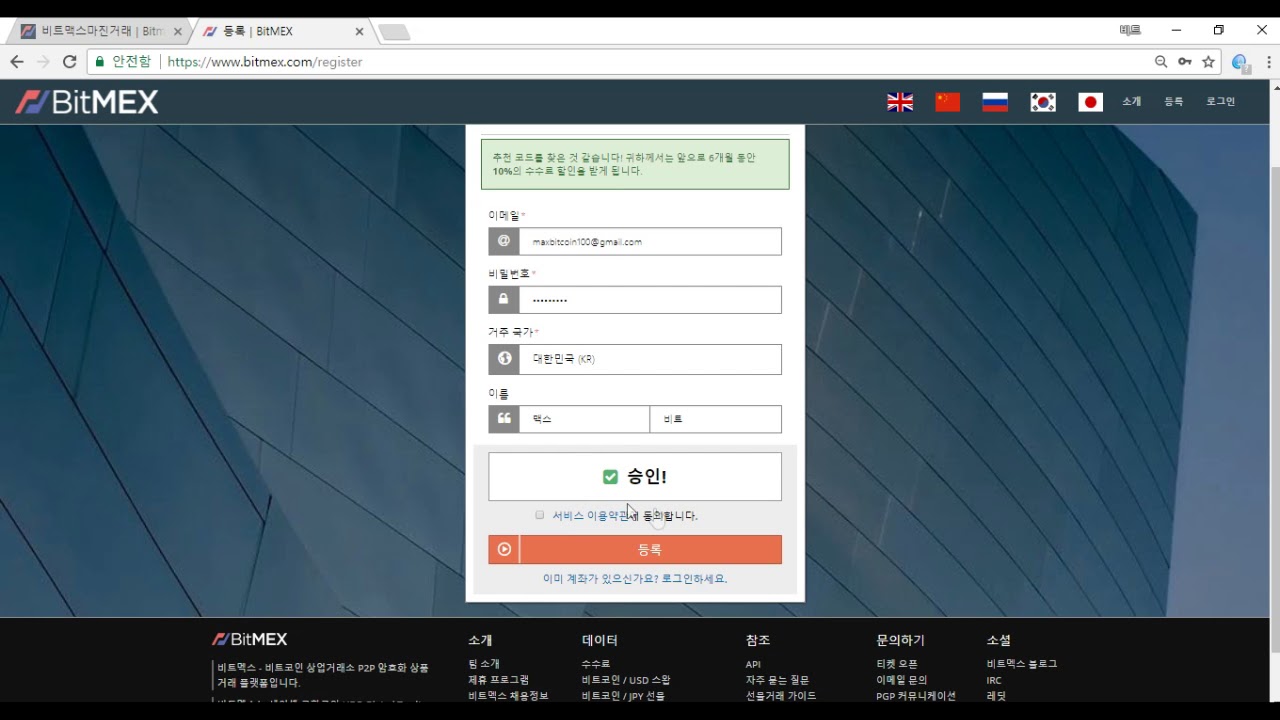The width and height of the screenshot is (1280, 720).
Task: Open Chrome three-dot menu
Action: pos(1267,62)
